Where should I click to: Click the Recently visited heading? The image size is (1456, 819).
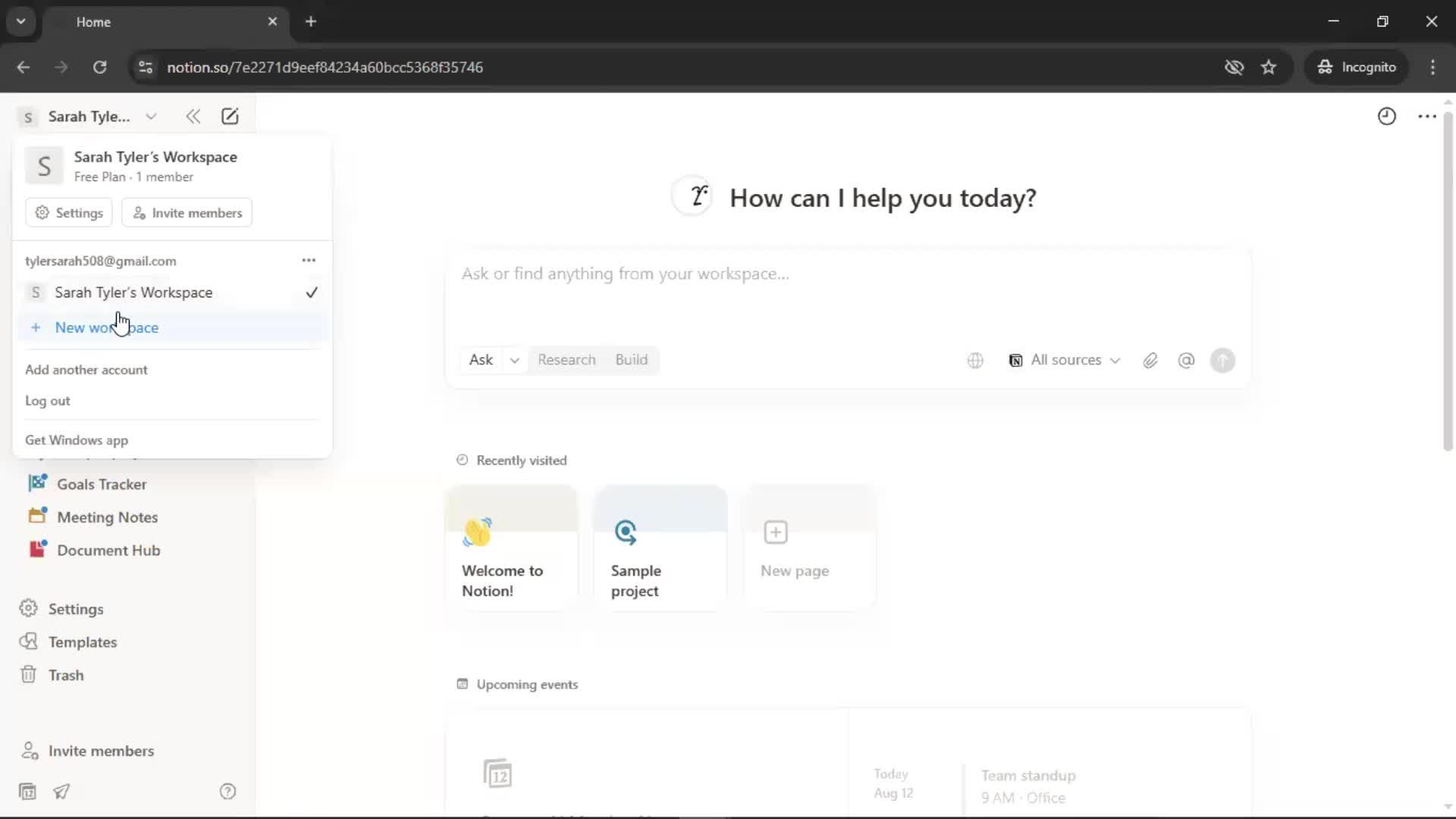pos(521,460)
